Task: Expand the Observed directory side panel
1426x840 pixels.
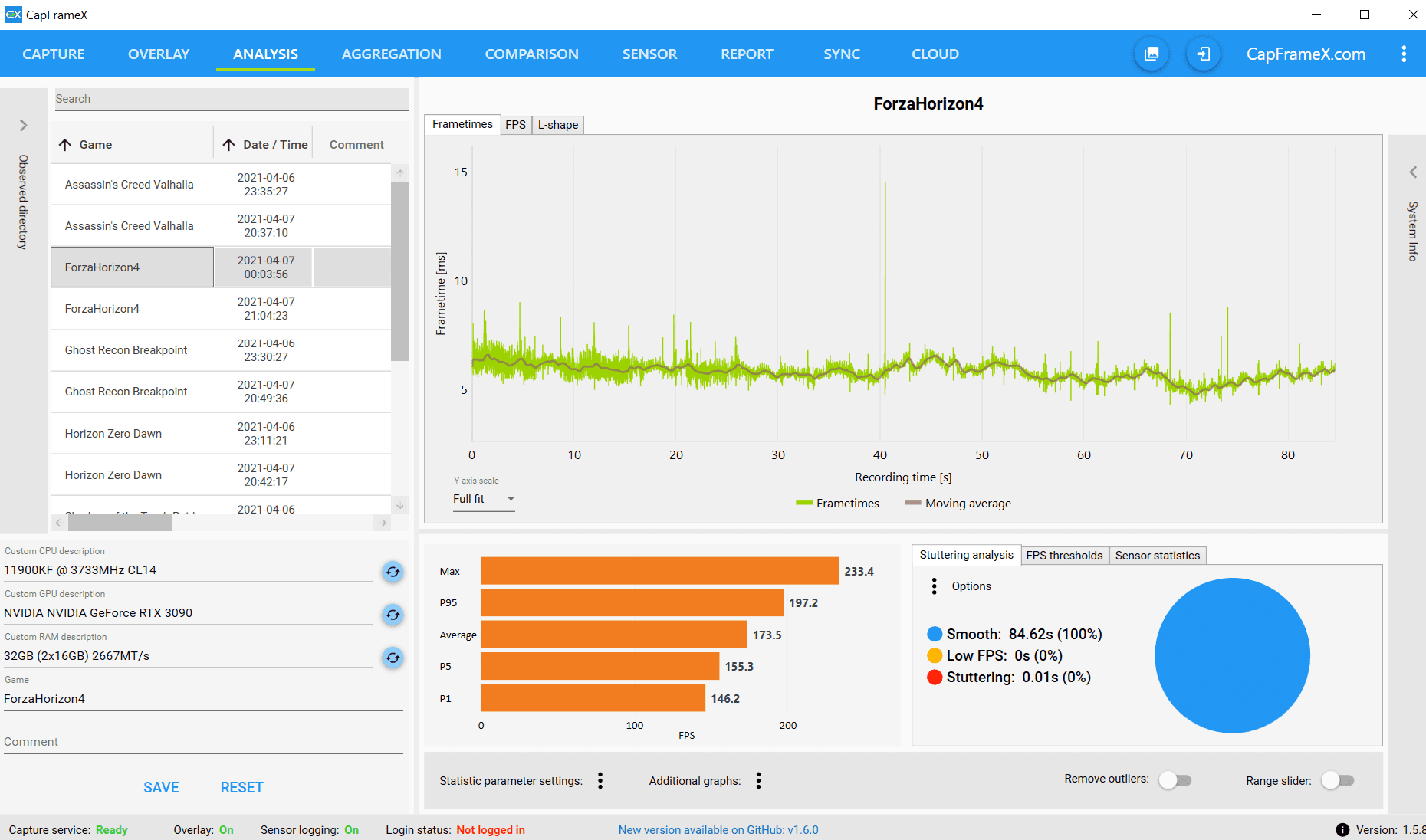Action: tap(23, 126)
